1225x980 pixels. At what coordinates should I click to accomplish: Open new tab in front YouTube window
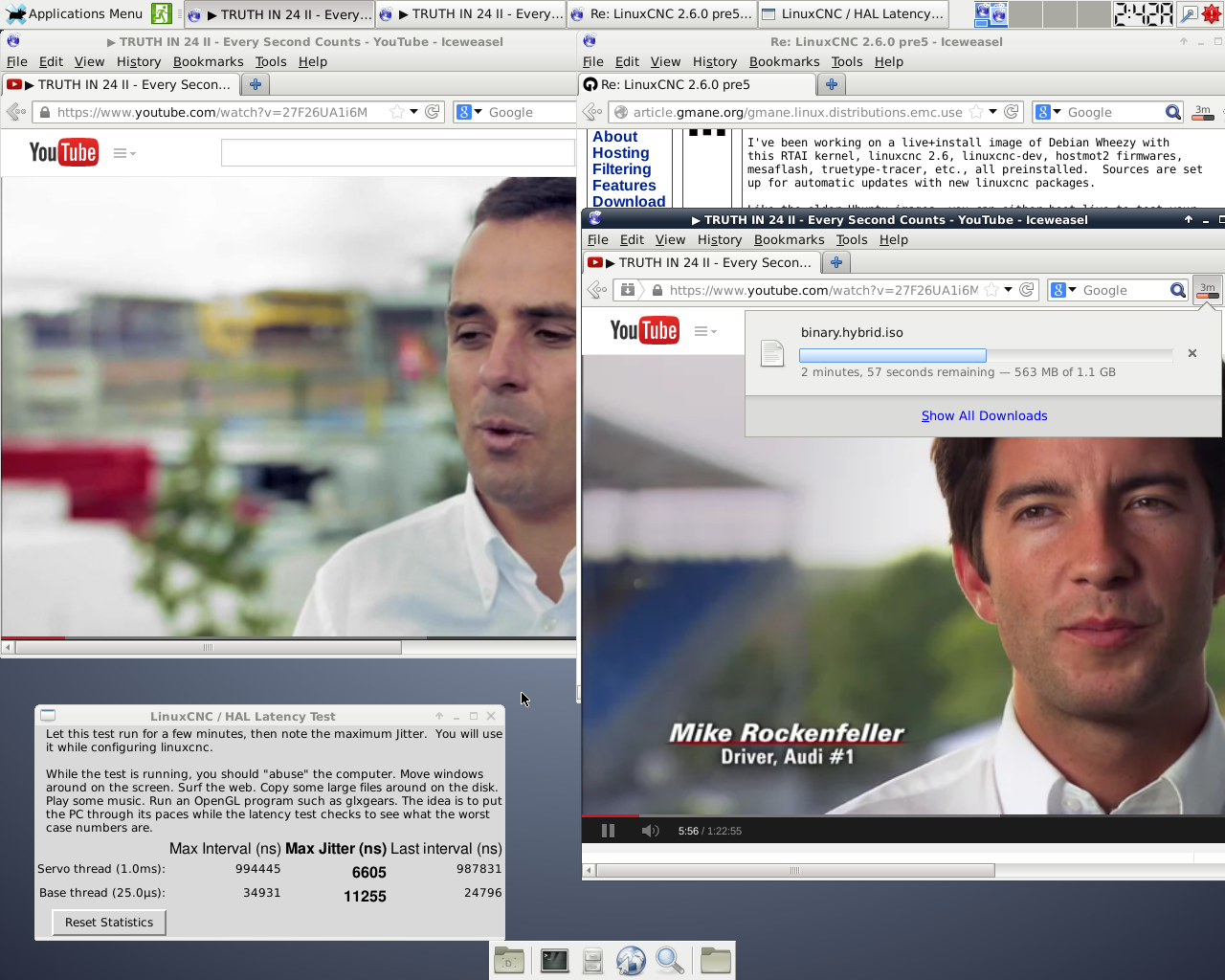pos(836,262)
